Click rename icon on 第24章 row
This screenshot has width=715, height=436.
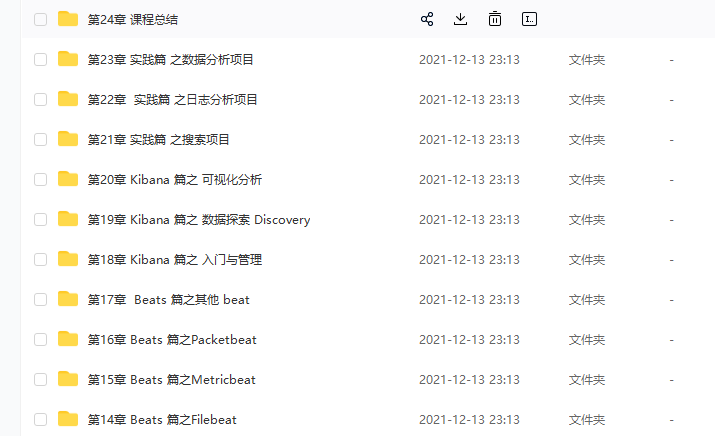point(529,19)
